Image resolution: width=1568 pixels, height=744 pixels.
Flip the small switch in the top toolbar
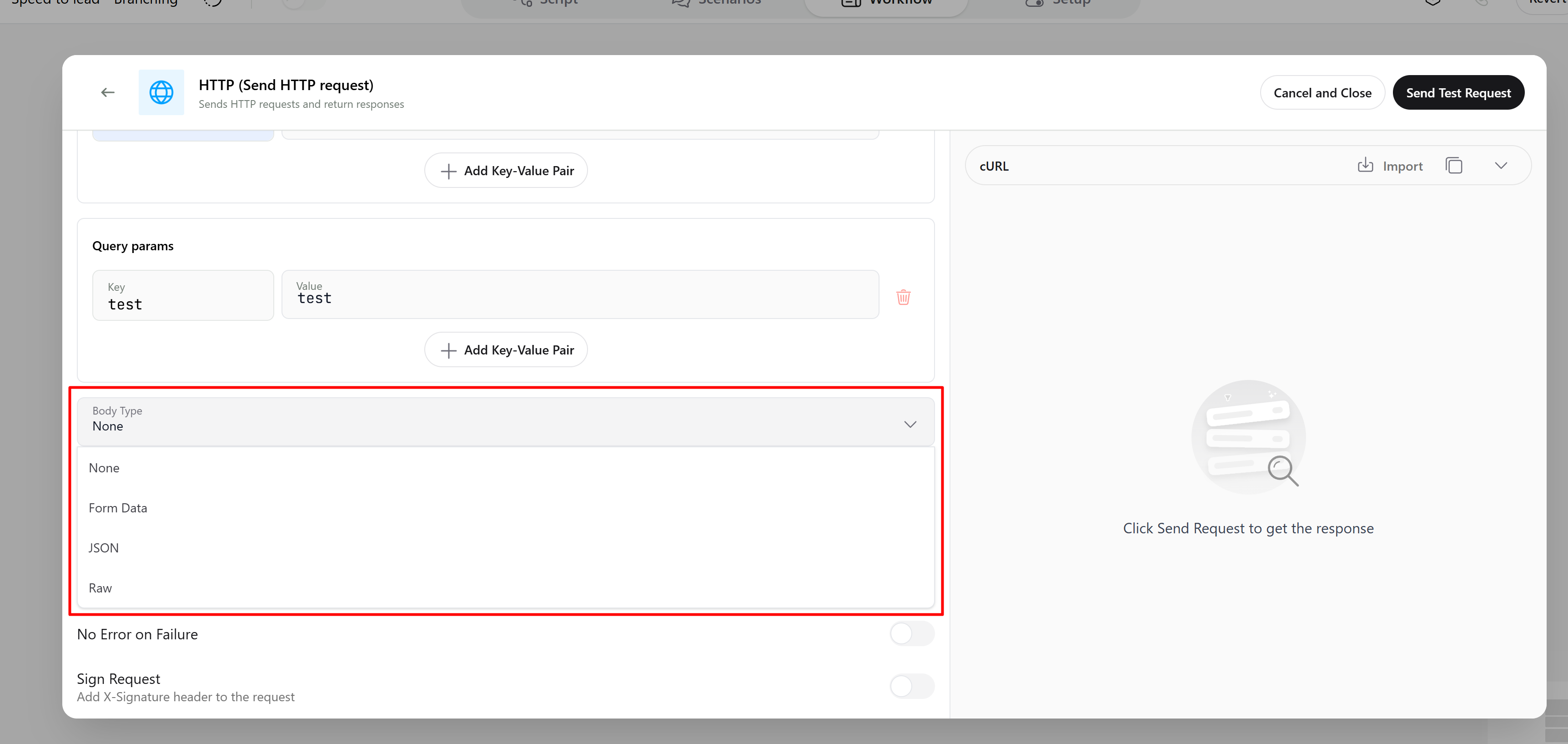298,2
